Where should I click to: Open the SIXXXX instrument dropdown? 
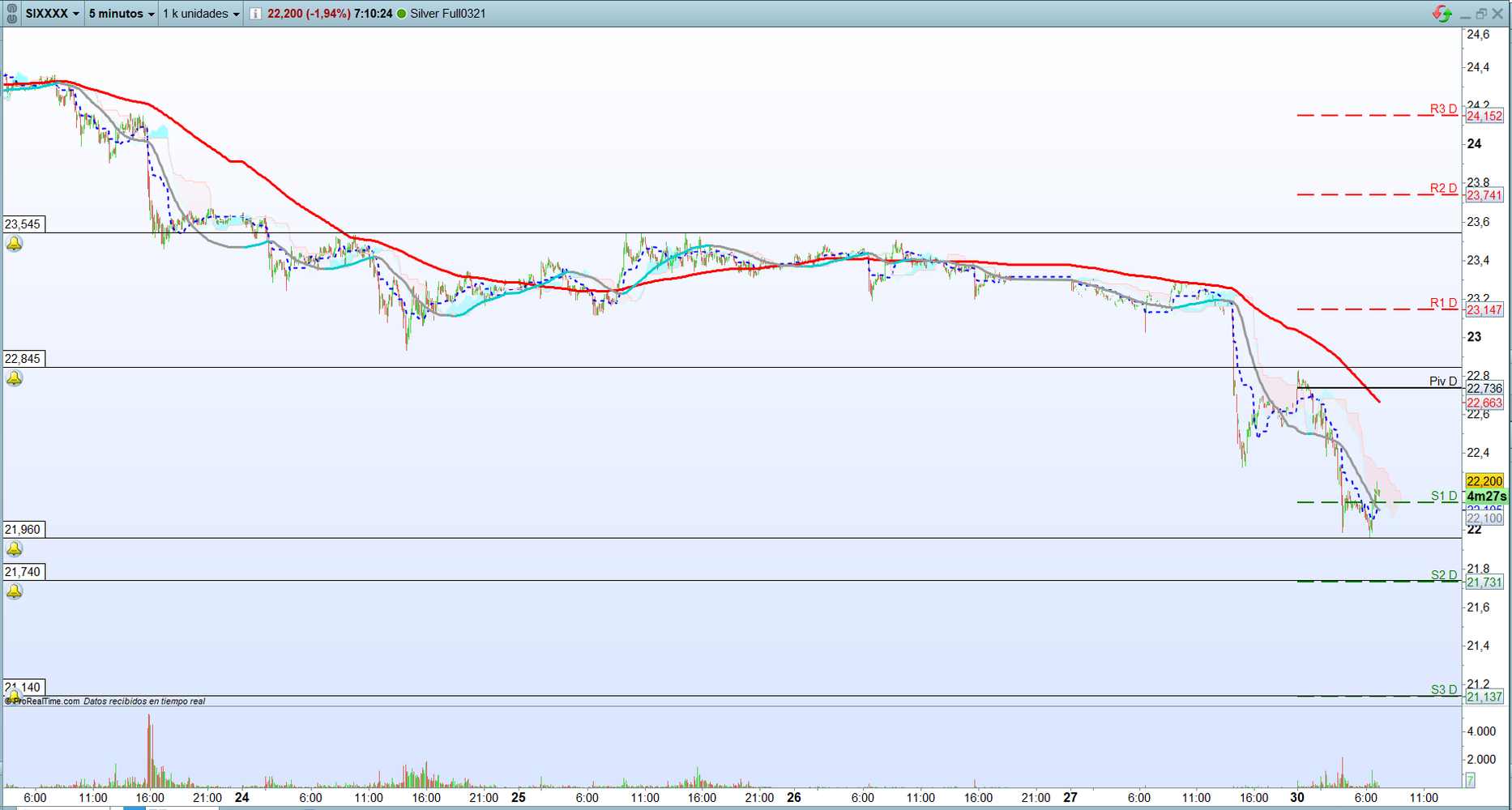pos(52,13)
